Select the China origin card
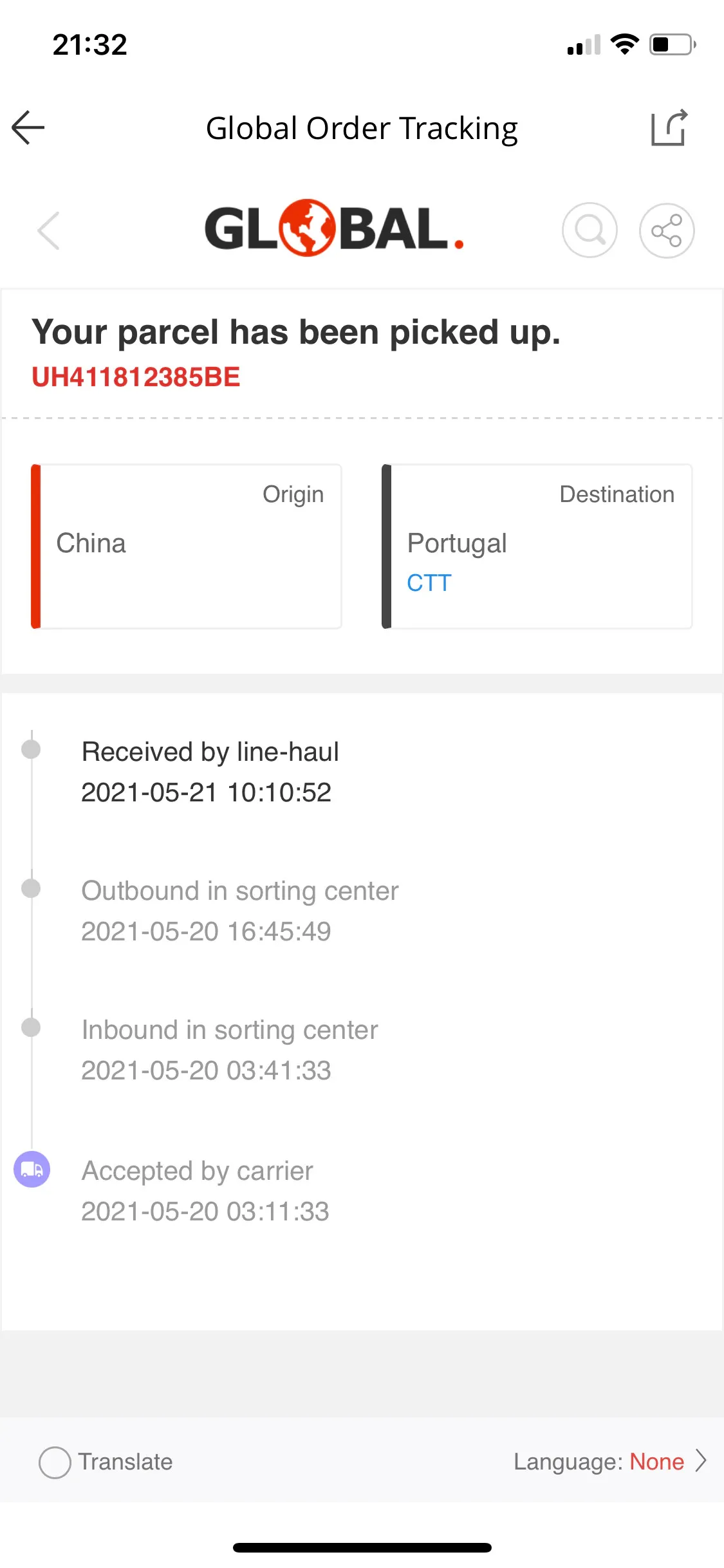Screen dimensions: 724x1568 [187, 546]
